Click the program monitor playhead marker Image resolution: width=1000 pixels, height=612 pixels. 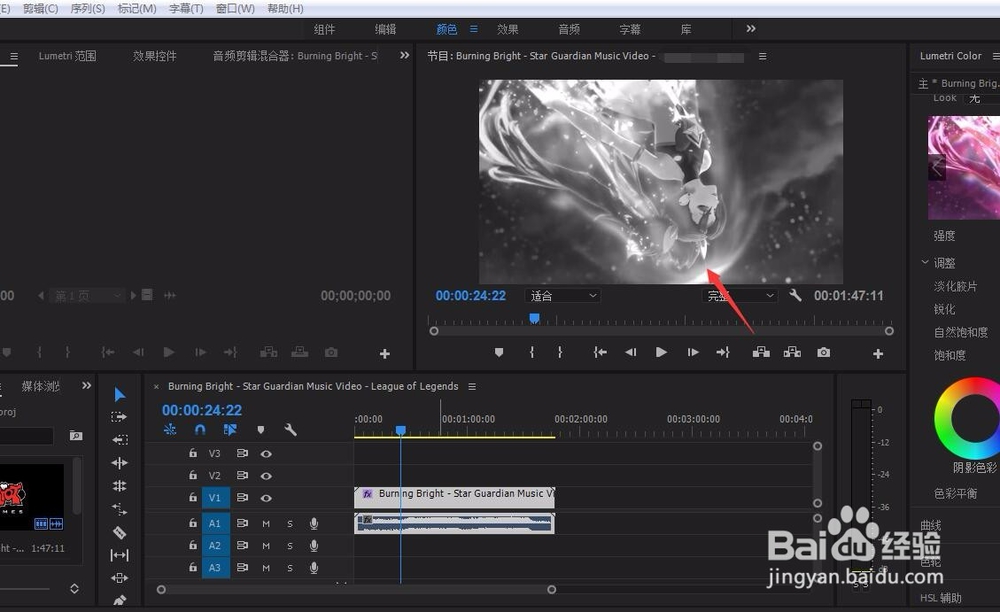(534, 317)
